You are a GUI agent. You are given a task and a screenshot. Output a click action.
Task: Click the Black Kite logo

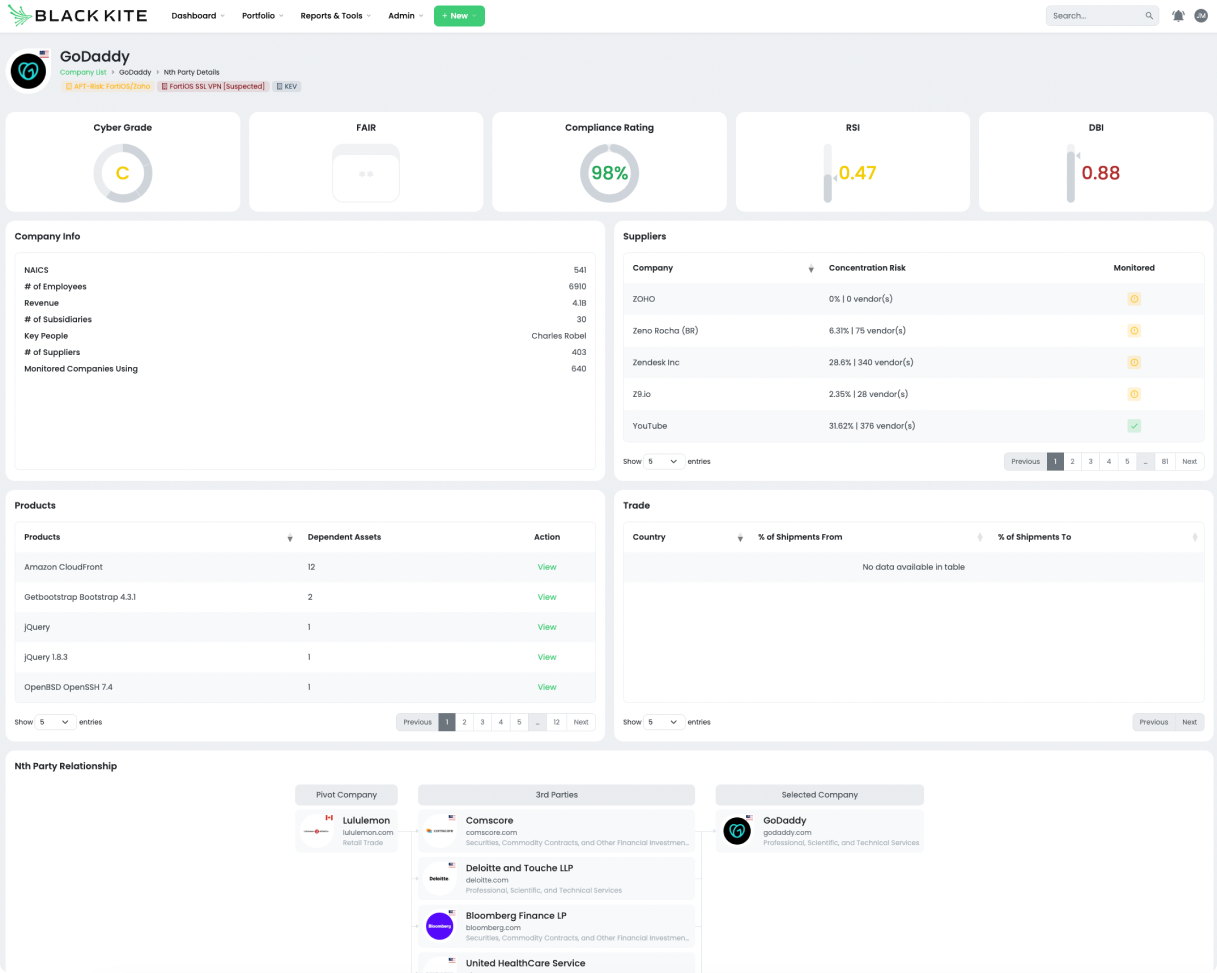(78, 16)
